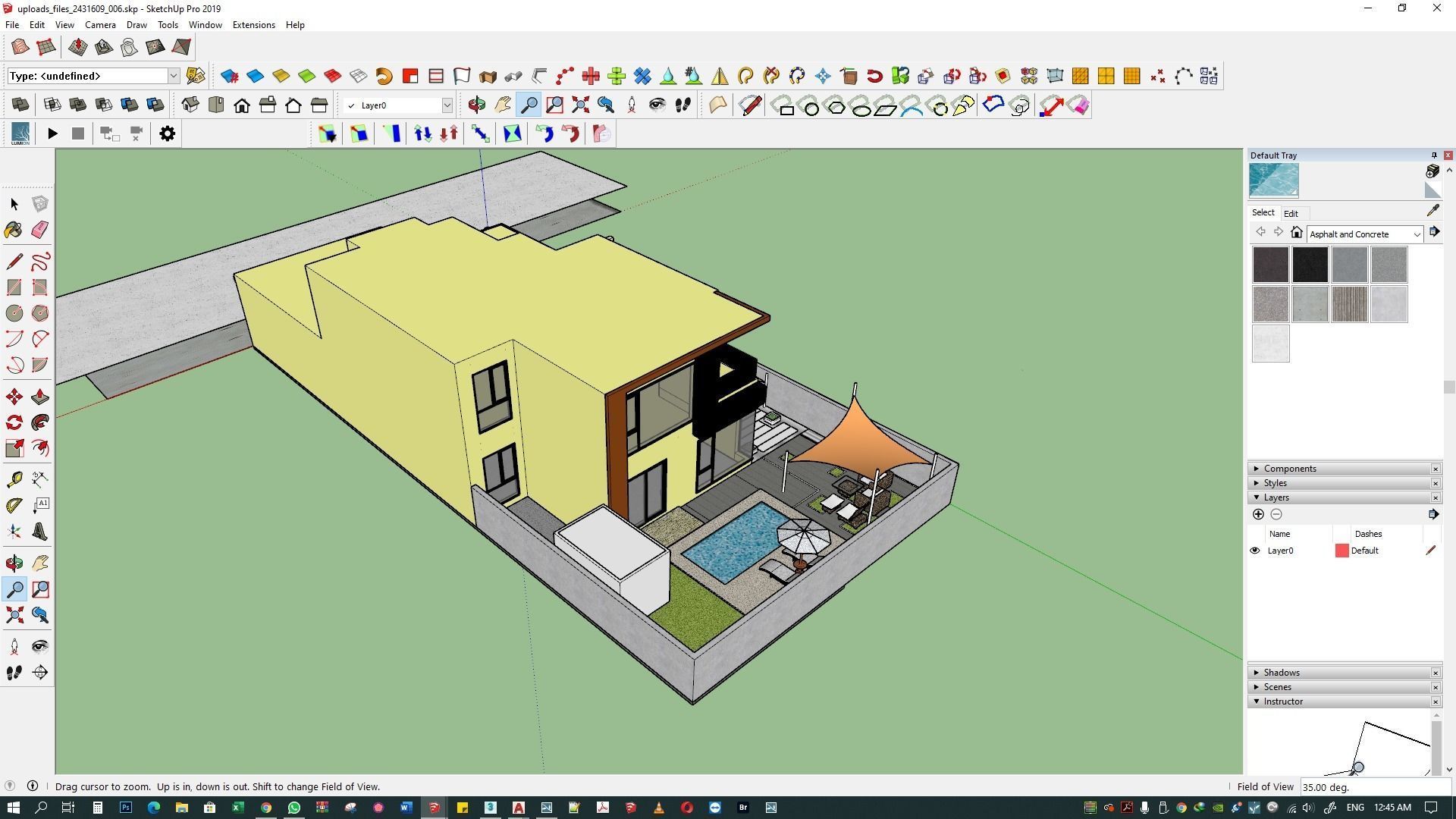Image resolution: width=1456 pixels, height=819 pixels.
Task: Click the Add Layer plus button
Action: pyautogui.click(x=1258, y=514)
